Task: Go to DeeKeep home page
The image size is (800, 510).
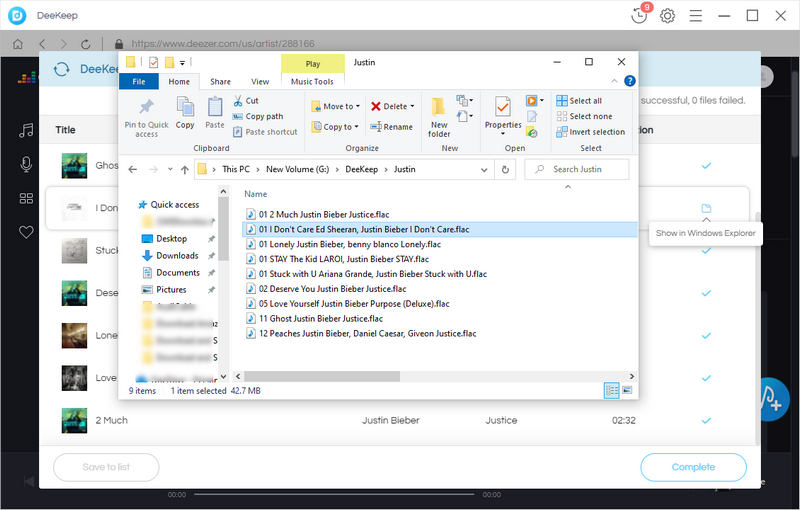Action: click(x=18, y=44)
